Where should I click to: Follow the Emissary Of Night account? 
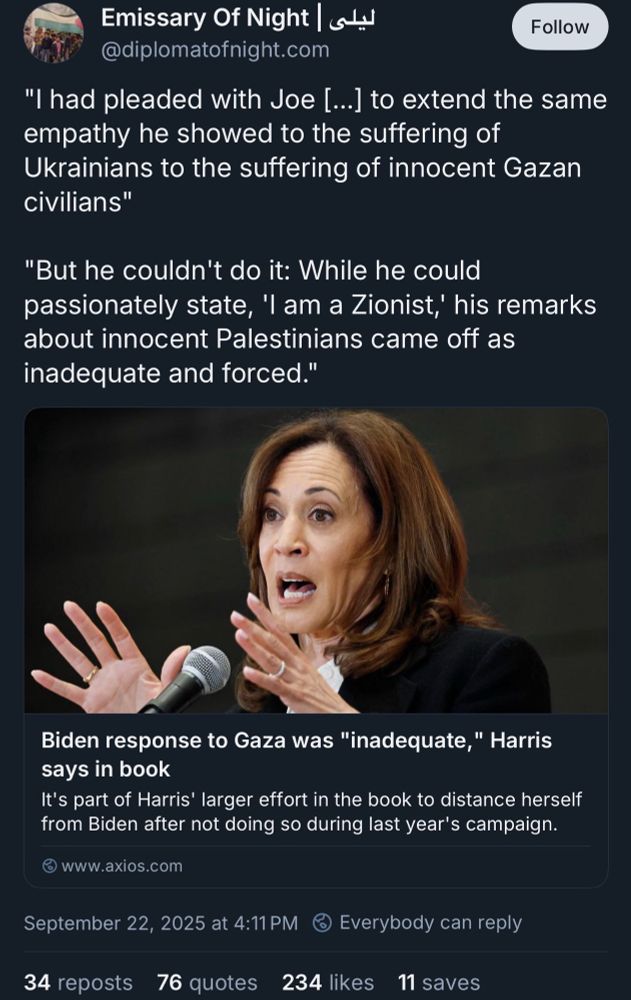560,27
